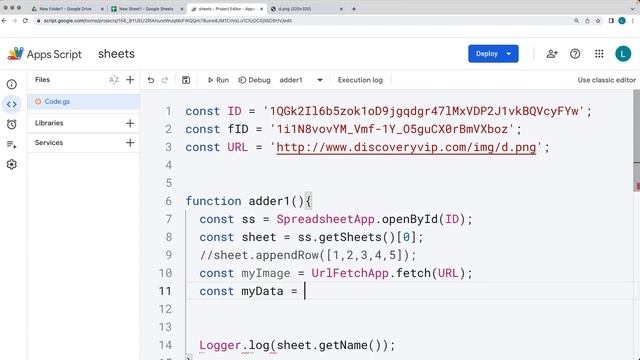Open the help question mark icon
Viewport: 640px width, 360px height.
click(x=575, y=54)
